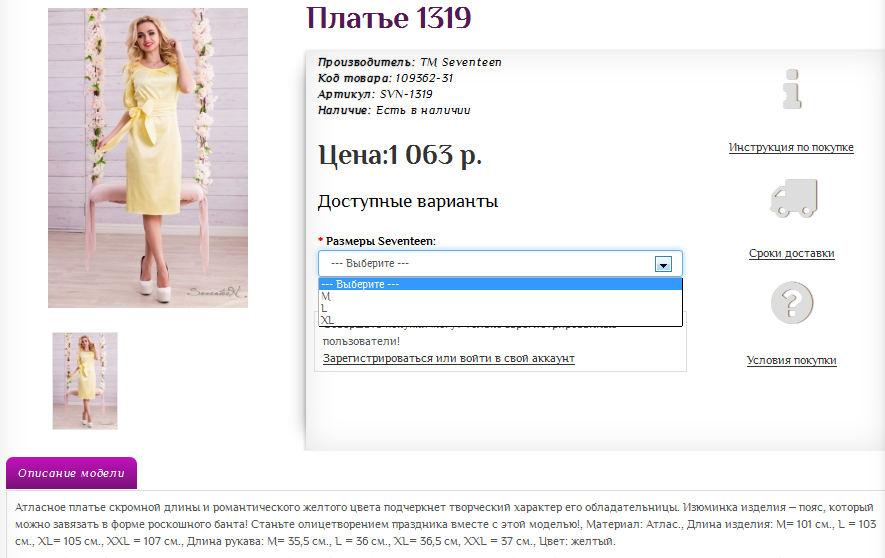
Task: Click the delivery truck icon
Action: (x=793, y=198)
